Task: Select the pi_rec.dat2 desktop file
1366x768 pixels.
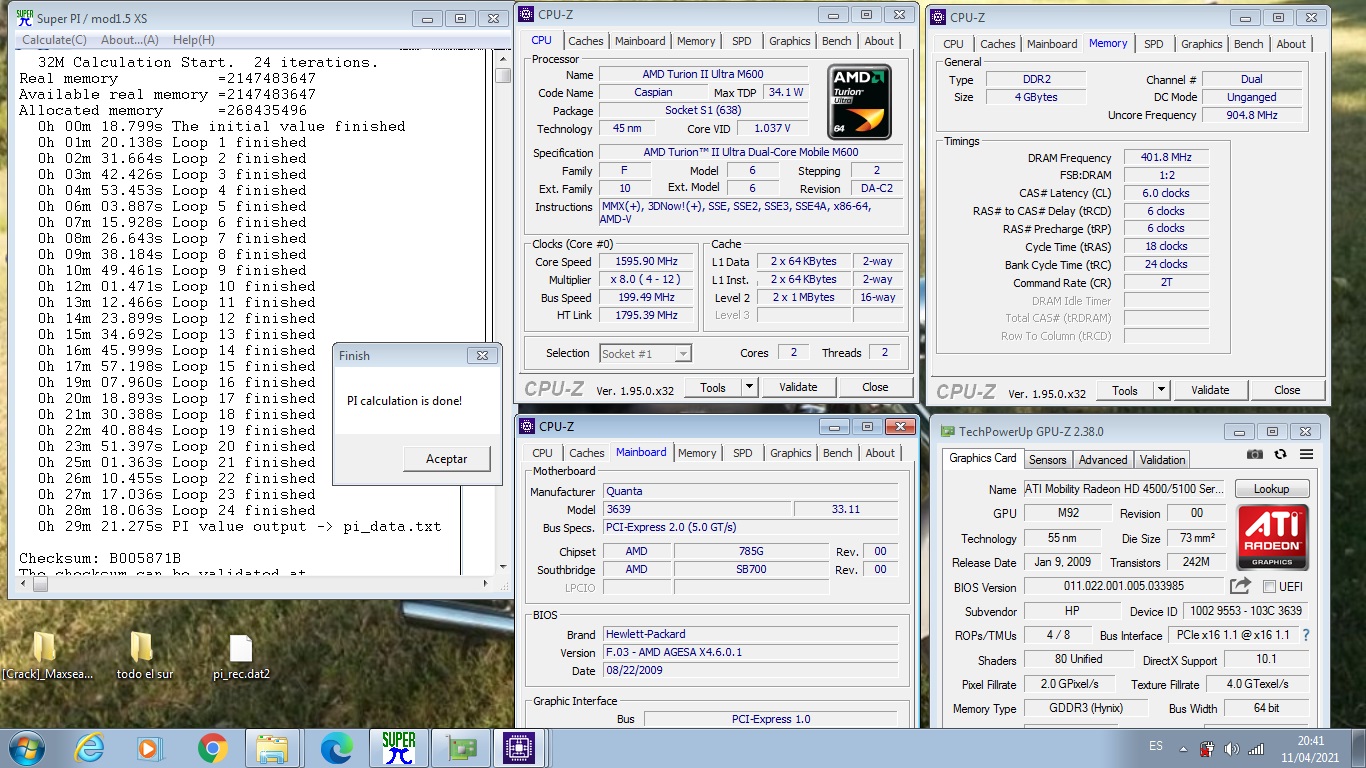Action: [241, 656]
